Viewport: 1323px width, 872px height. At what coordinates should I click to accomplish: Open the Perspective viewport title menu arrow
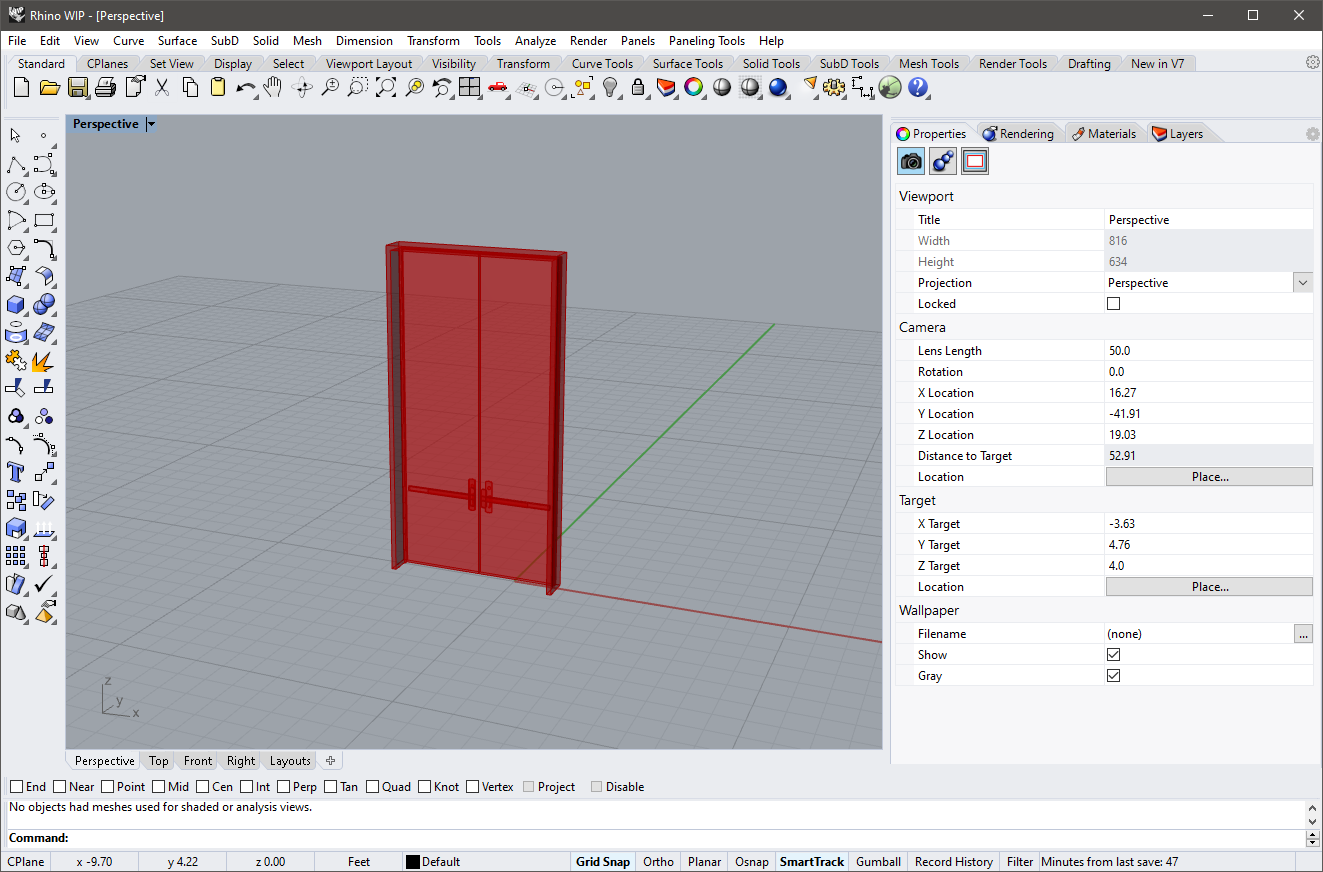point(151,124)
